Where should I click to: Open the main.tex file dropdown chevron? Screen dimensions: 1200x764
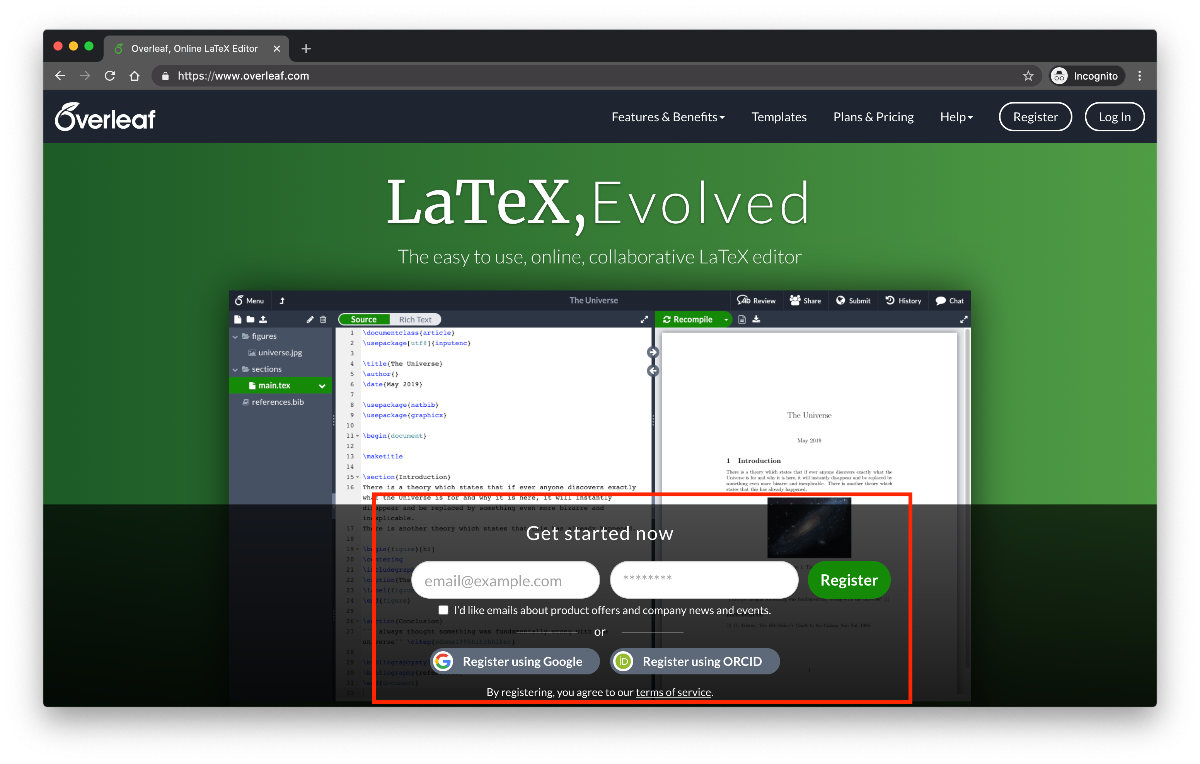point(322,385)
